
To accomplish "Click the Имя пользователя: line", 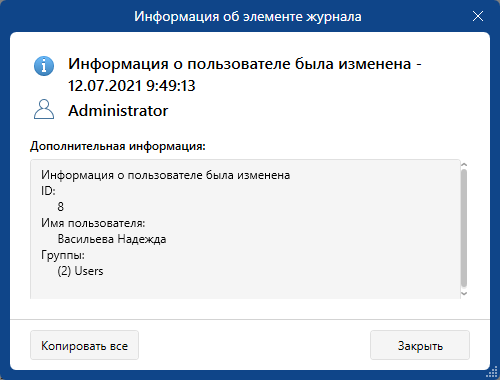I will 93,223.
